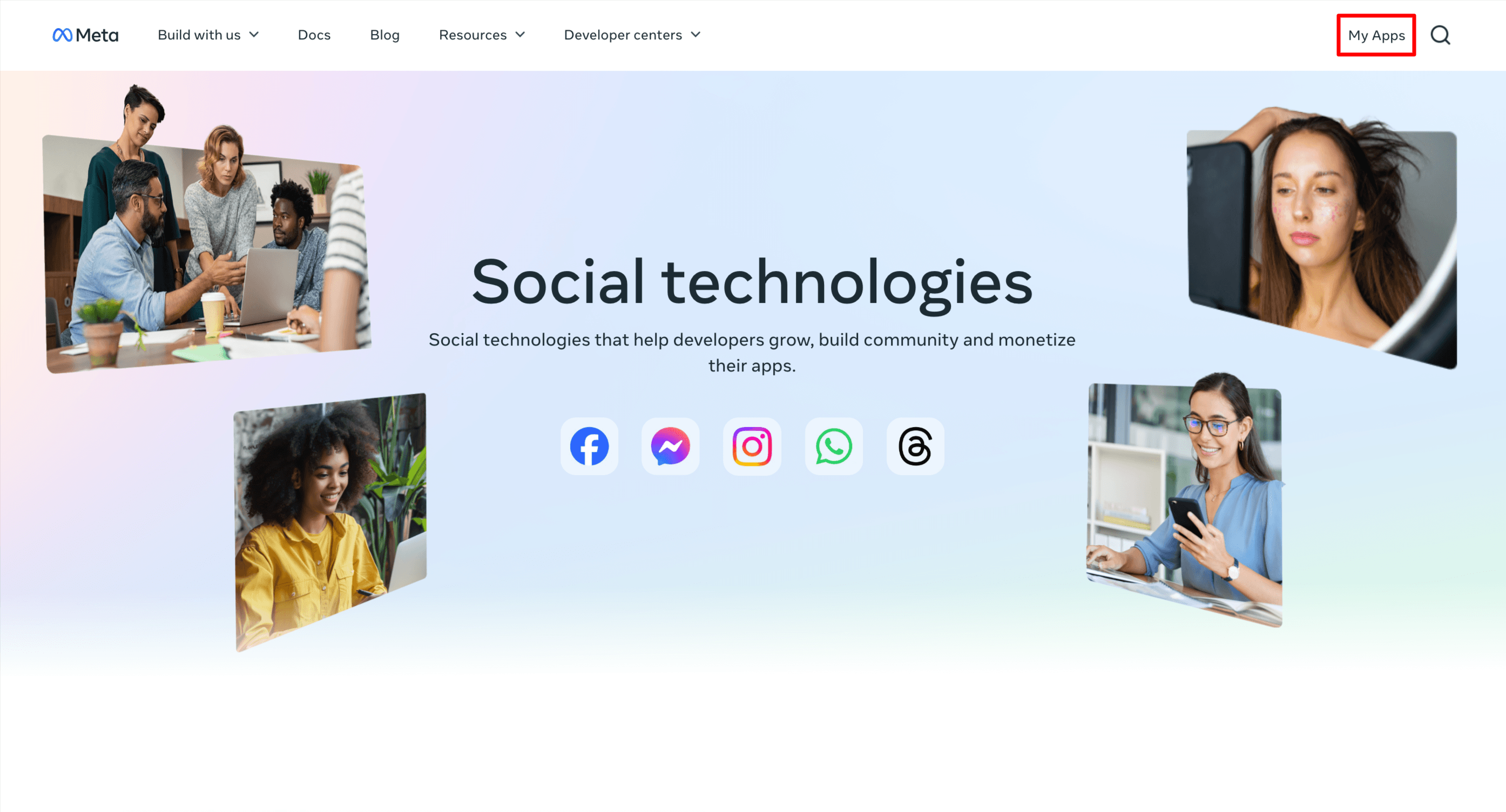Screen dimensions: 1506x812
Task: Click the Messenger icon
Action: 671,446
